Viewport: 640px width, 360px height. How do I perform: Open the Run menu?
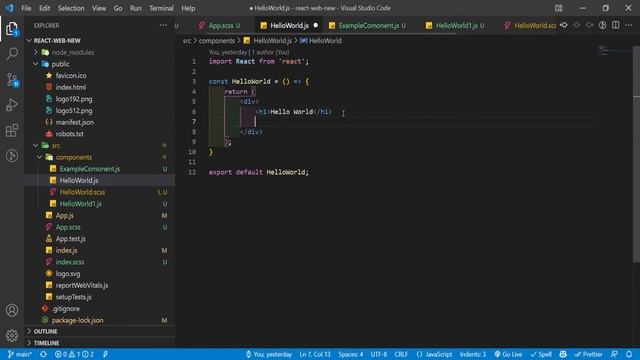(136, 8)
